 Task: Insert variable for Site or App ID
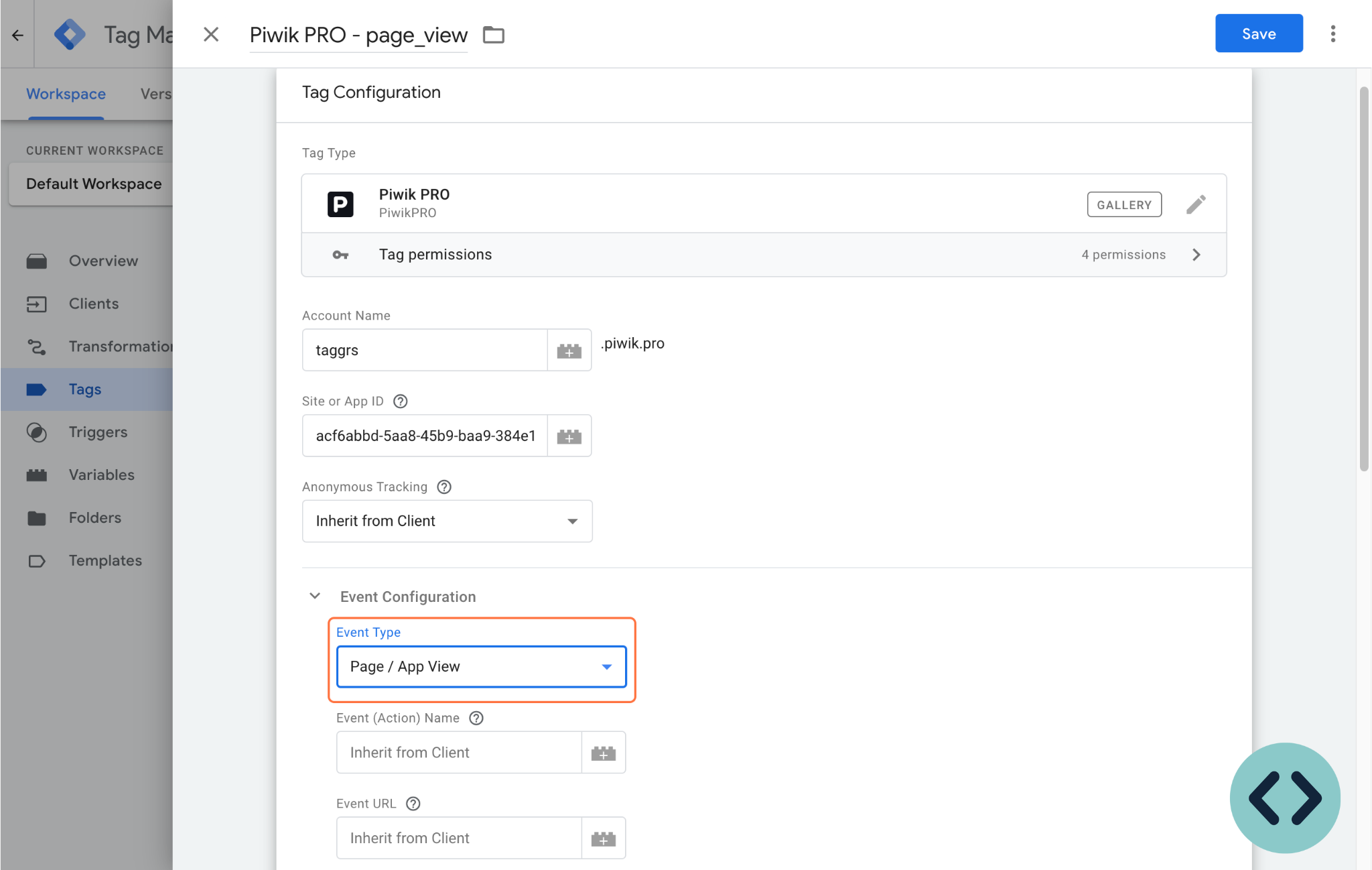pos(569,436)
